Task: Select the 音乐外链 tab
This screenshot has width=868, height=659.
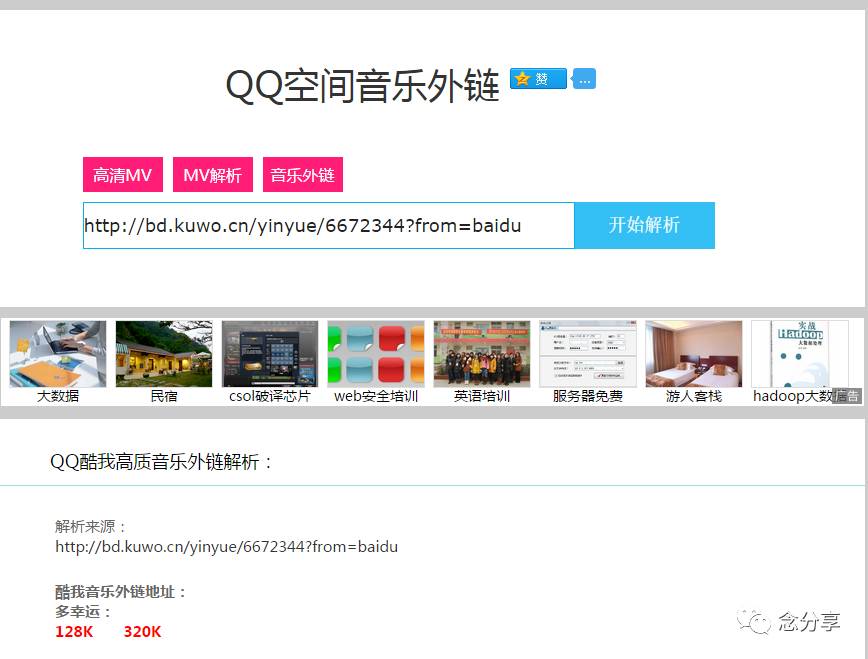Action: tap(303, 175)
